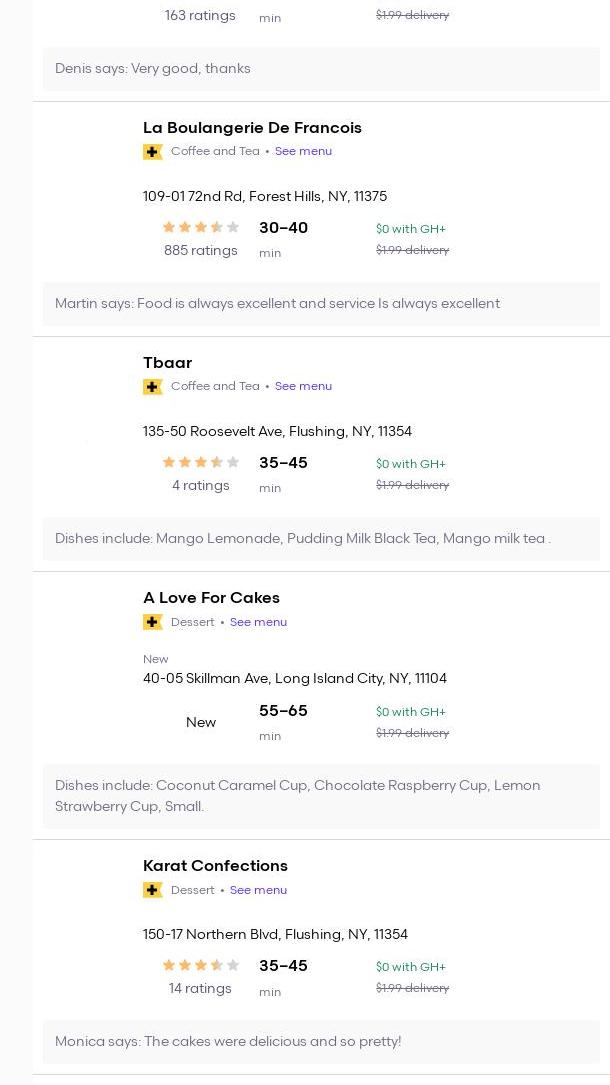Click the star rating for Tbaar
Screen dimensions: 610x1085
[201, 463]
